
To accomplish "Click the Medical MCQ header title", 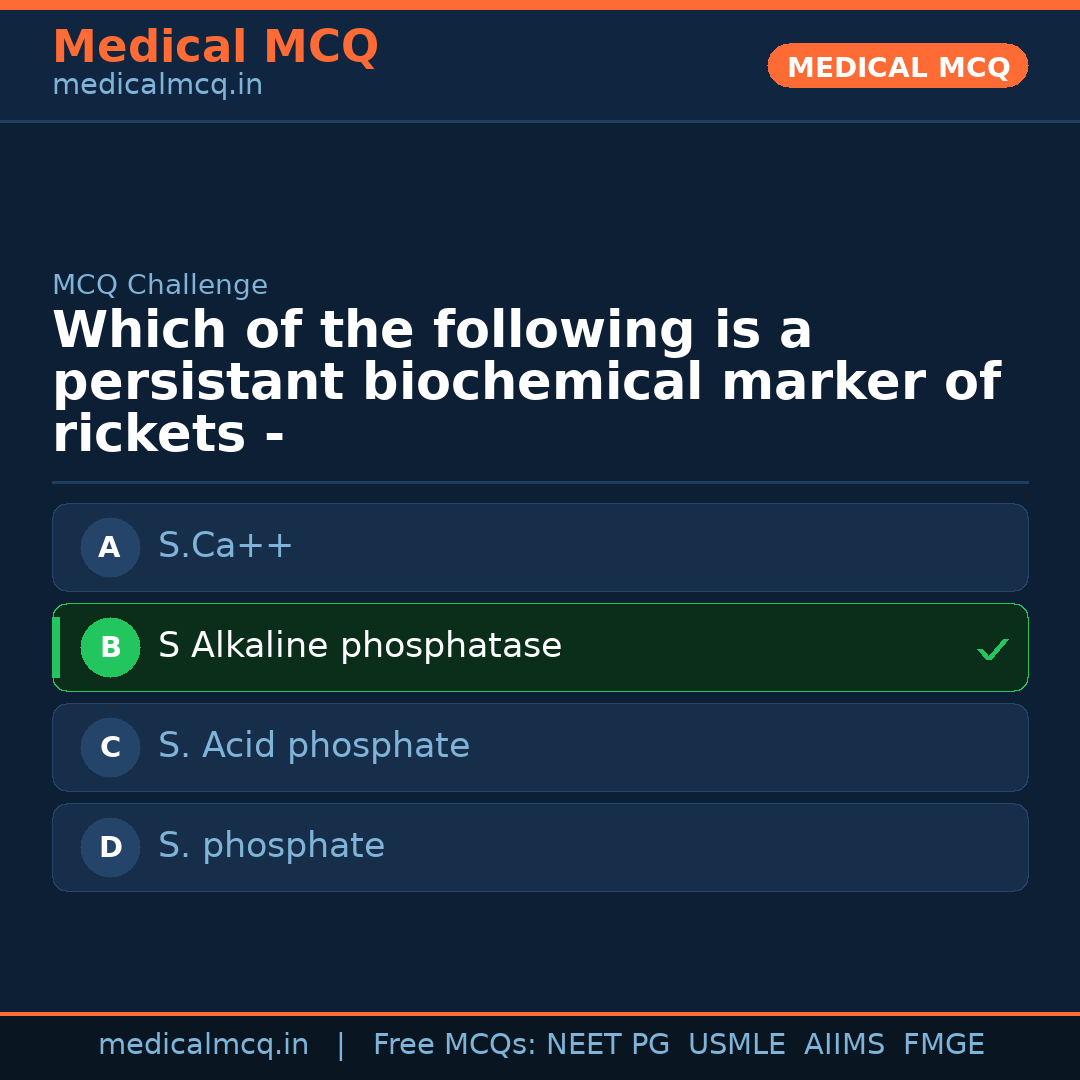I will pyautogui.click(x=215, y=47).
